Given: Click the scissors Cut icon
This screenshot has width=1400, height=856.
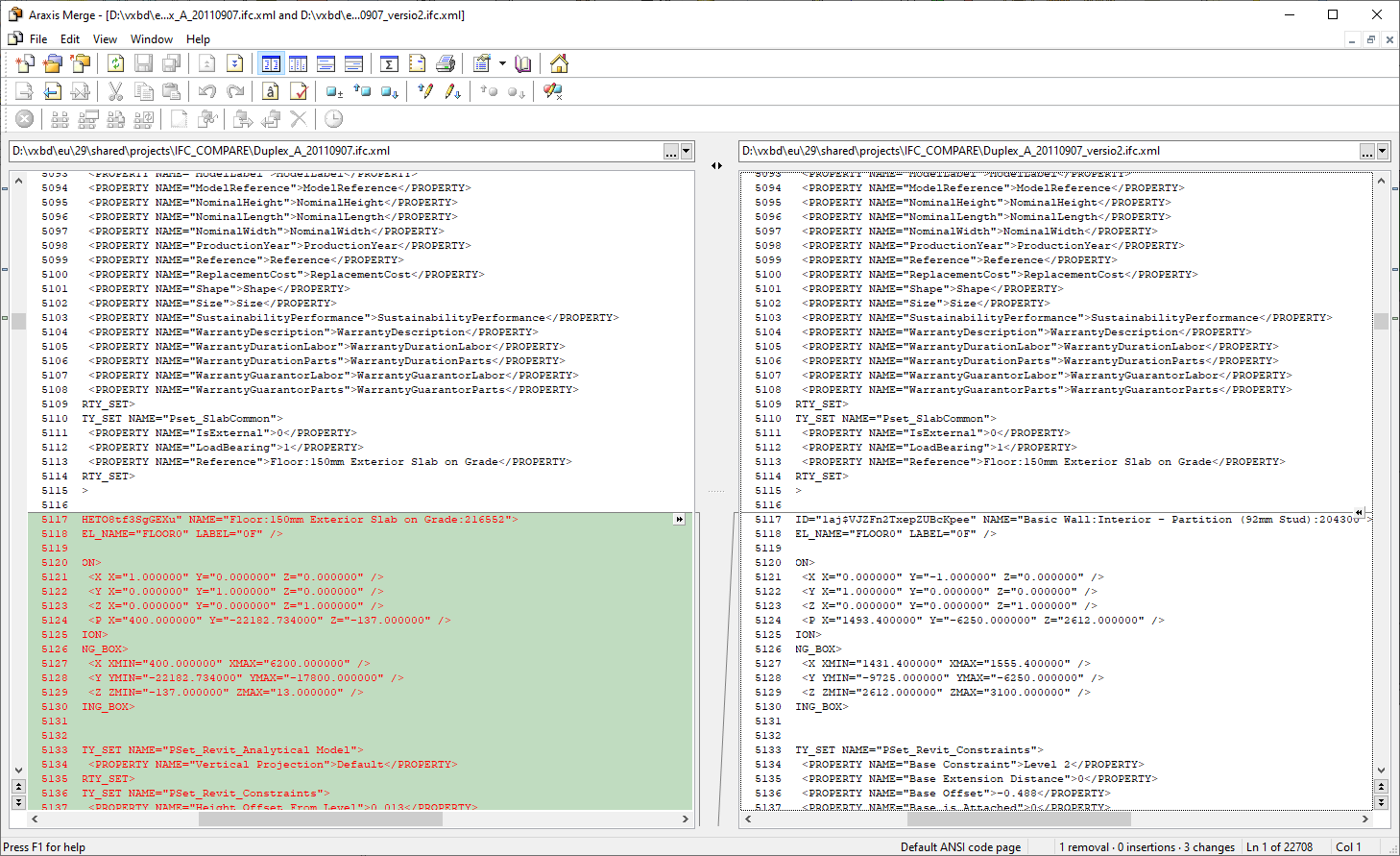Looking at the screenshot, I should coord(115,91).
